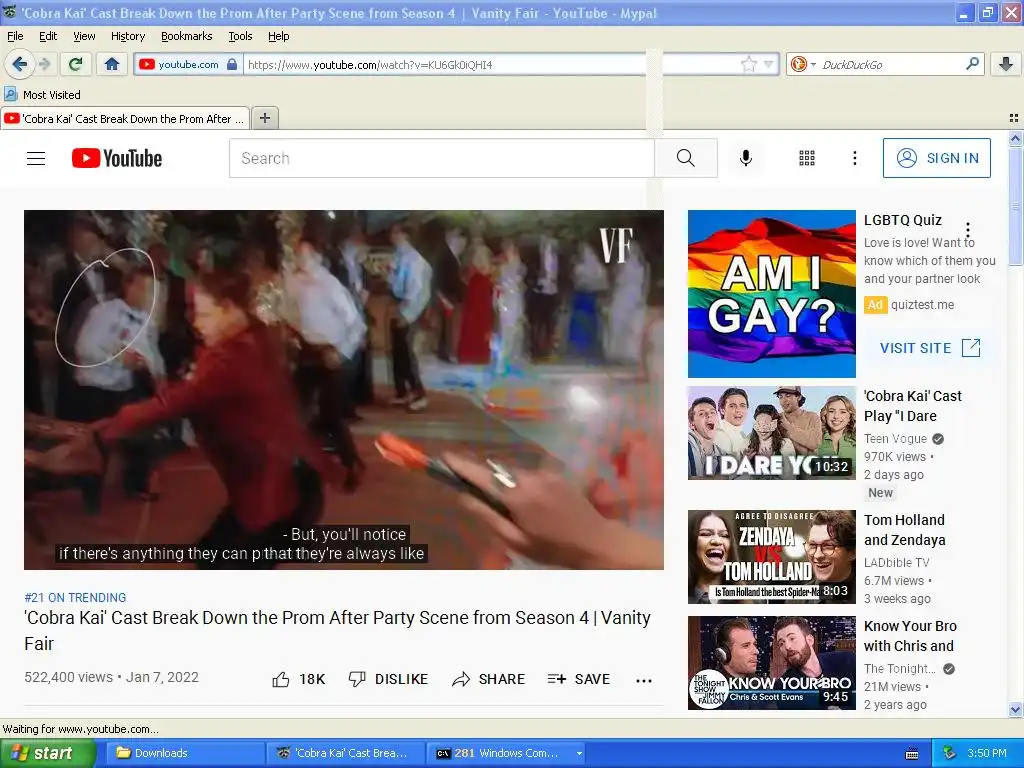Click the tray icon beside the clock
The image size is (1024, 768).
pos(950,753)
